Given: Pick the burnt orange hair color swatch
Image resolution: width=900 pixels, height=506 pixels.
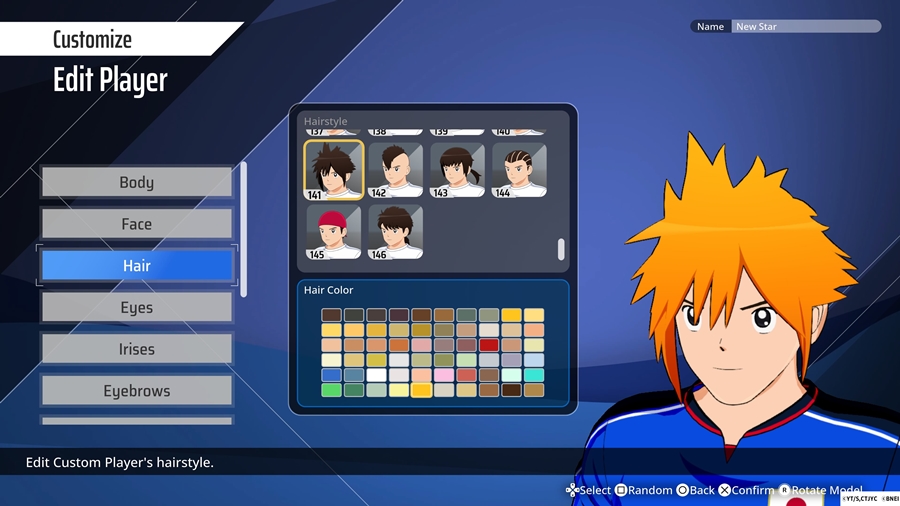Looking at the screenshot, I should pyautogui.click(x=399, y=345).
